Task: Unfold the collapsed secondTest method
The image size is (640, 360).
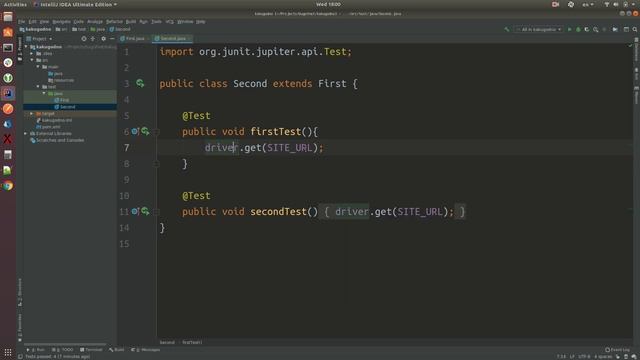Action: 156,211
